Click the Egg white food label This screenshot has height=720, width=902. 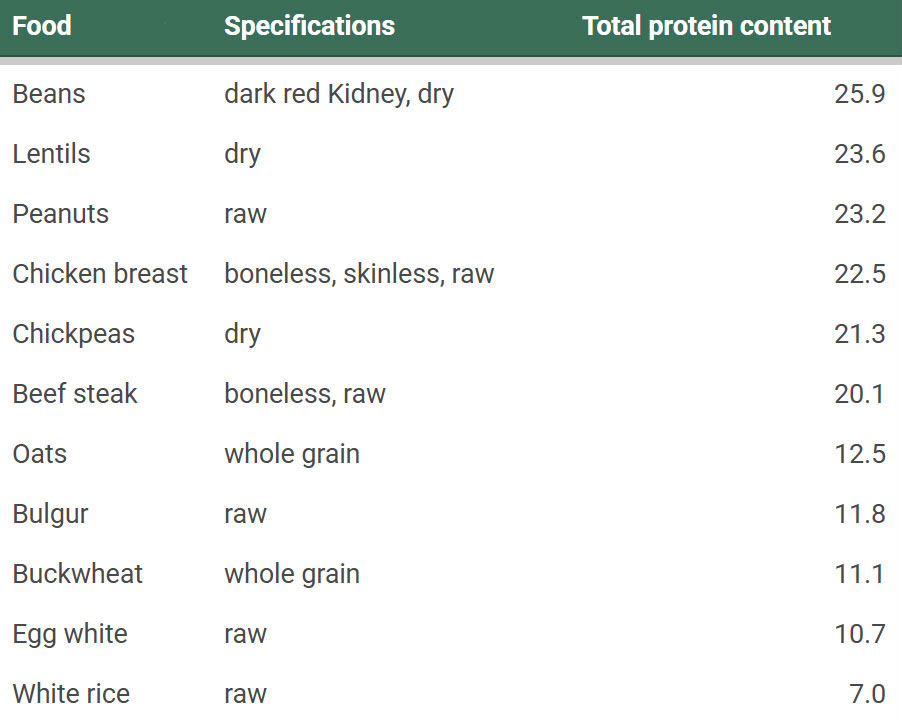(70, 634)
